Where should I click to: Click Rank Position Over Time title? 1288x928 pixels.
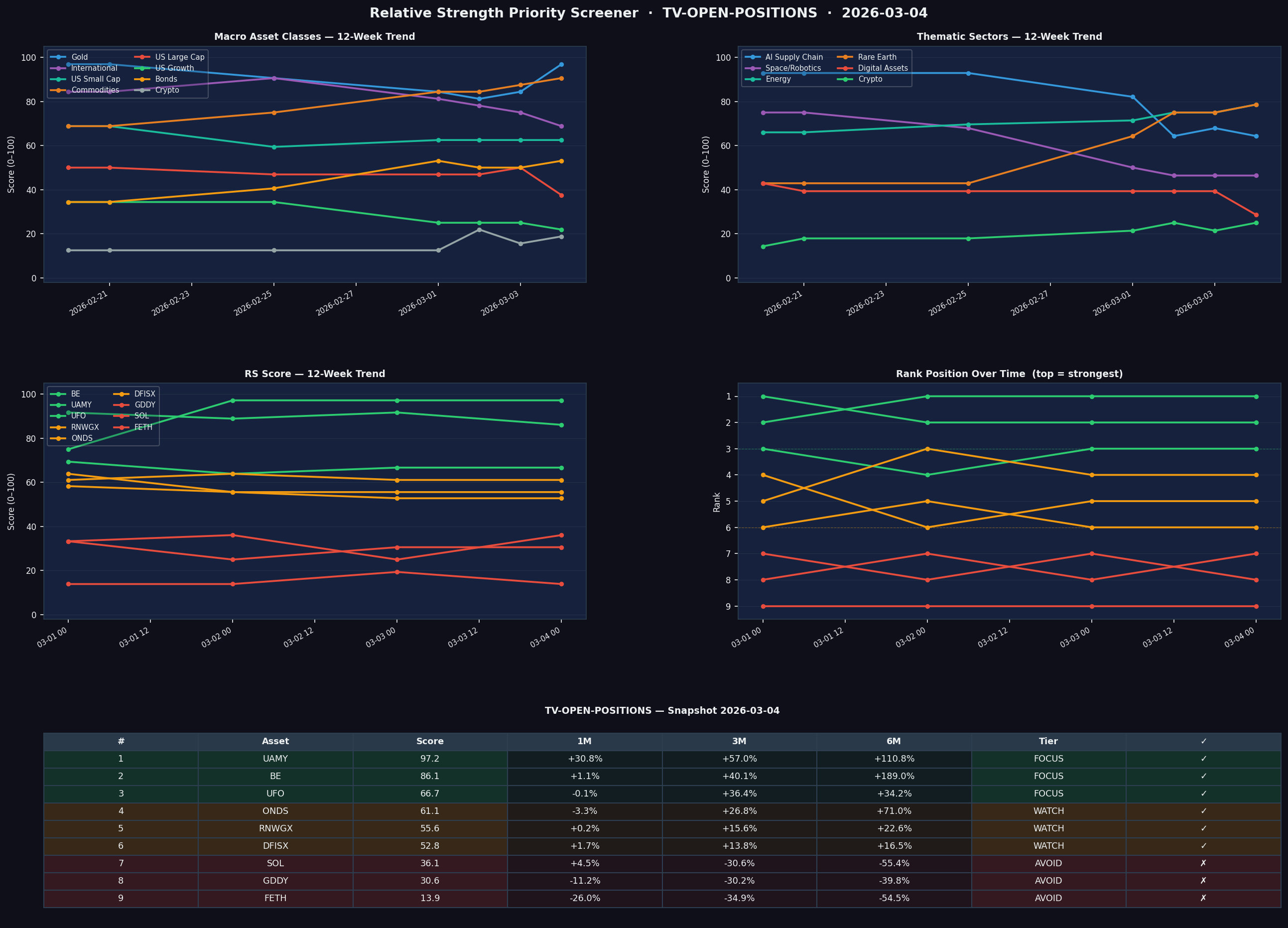[x=1009, y=374]
